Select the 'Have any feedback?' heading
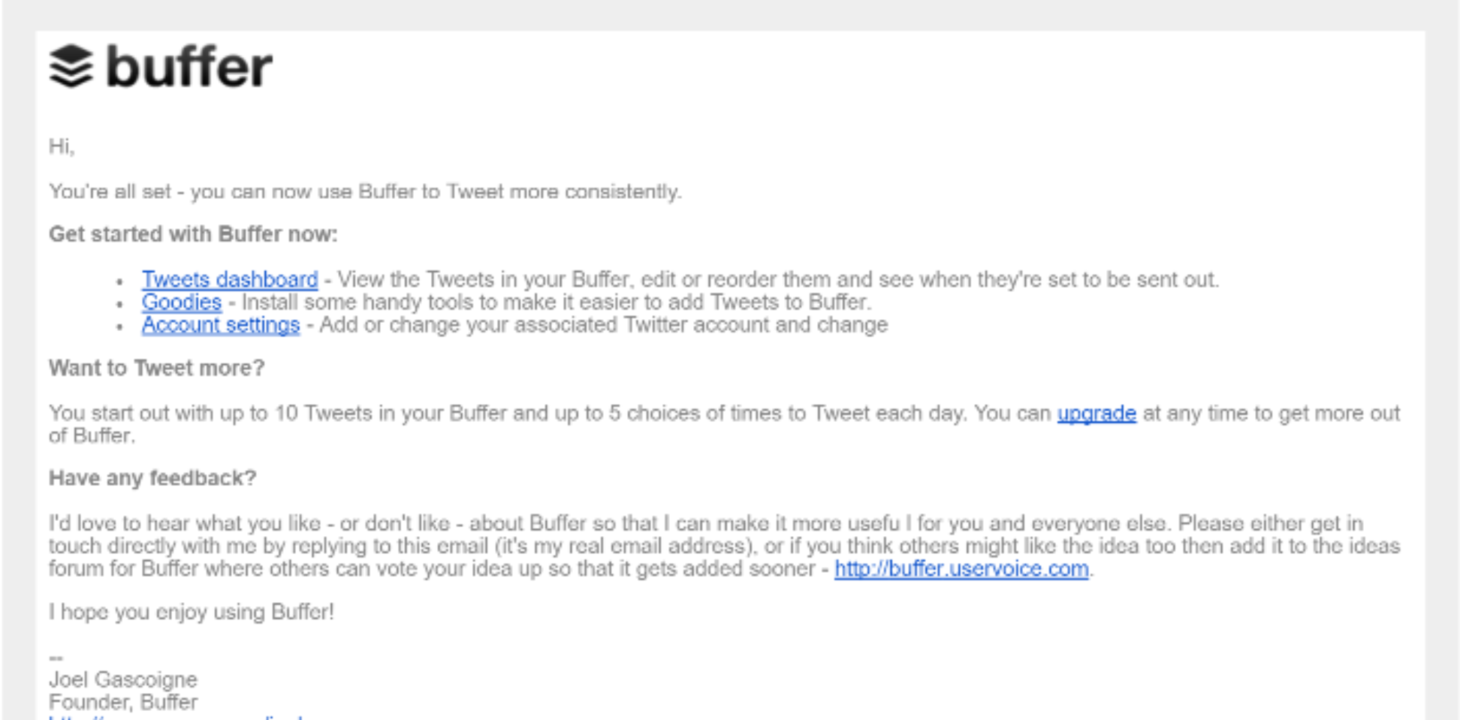1460x720 pixels. tap(153, 479)
